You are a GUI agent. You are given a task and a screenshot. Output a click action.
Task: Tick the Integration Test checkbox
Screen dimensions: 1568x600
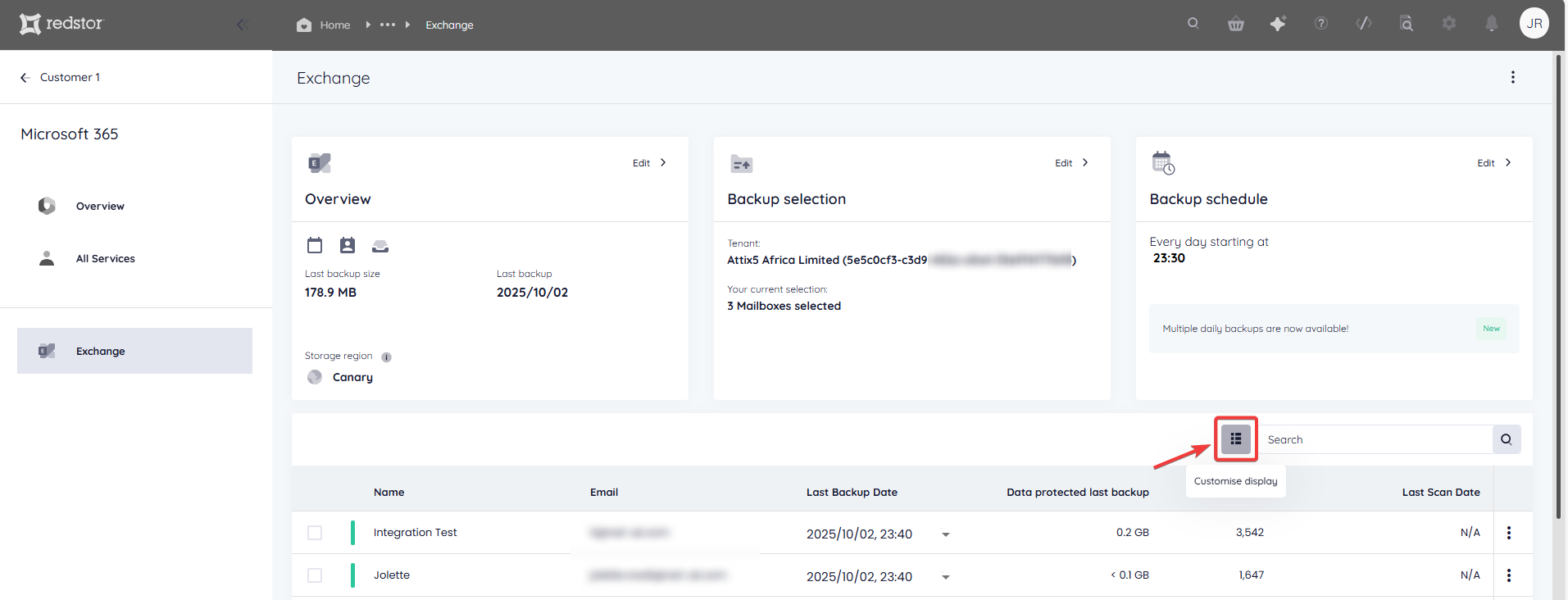coord(315,533)
